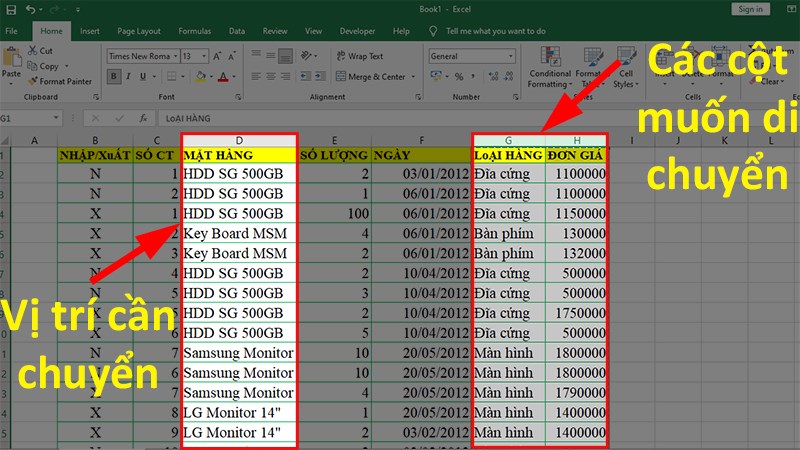Click the View ribbon tab
800x450 pixels.
(x=313, y=31)
